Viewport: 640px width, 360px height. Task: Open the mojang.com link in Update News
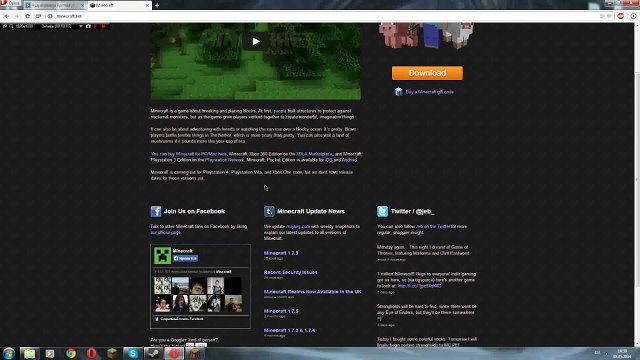pos(298,226)
